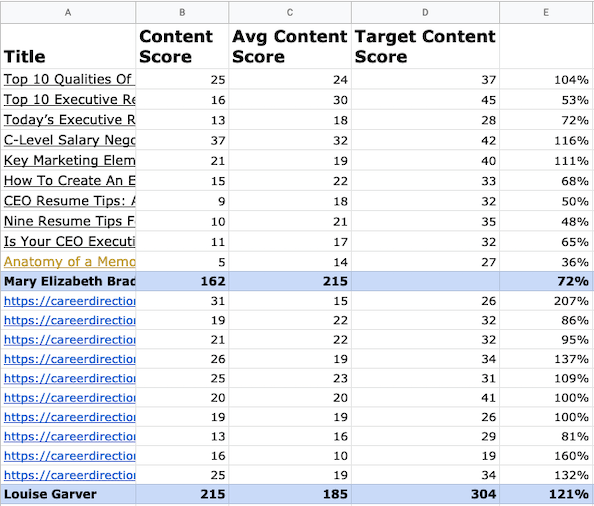Screen dimensions: 594x506
Task: Open careerdirection link with percentage 137%
Action: (x=69, y=359)
